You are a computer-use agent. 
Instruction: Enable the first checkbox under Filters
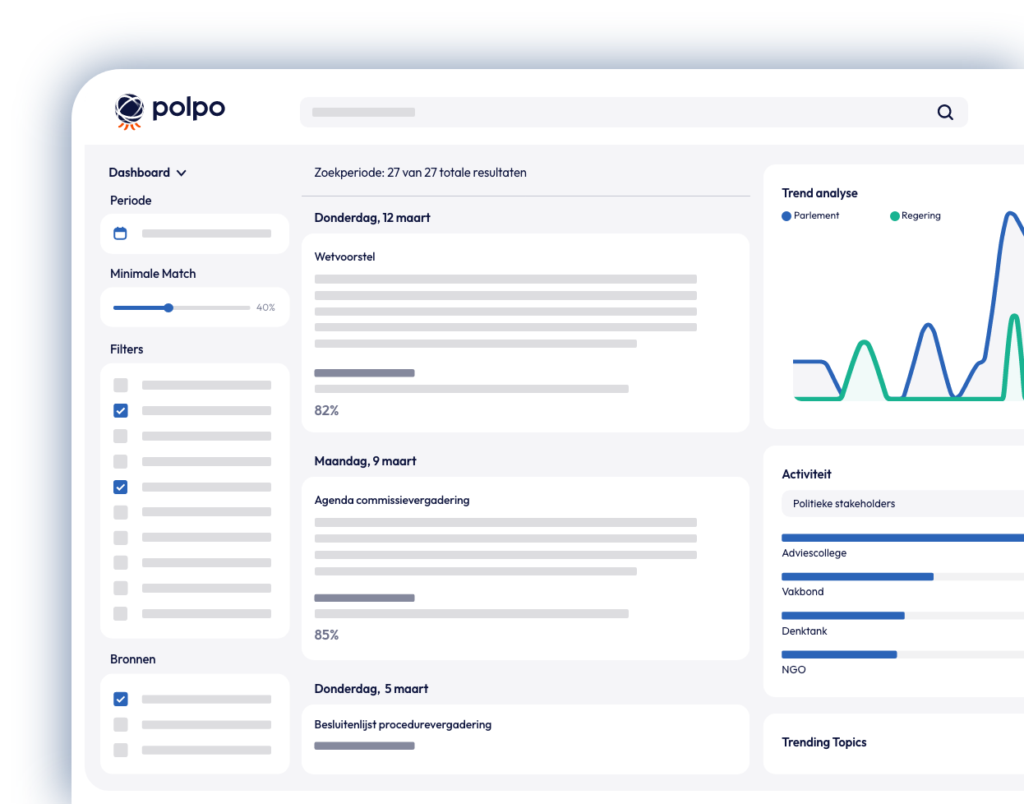coord(120,385)
